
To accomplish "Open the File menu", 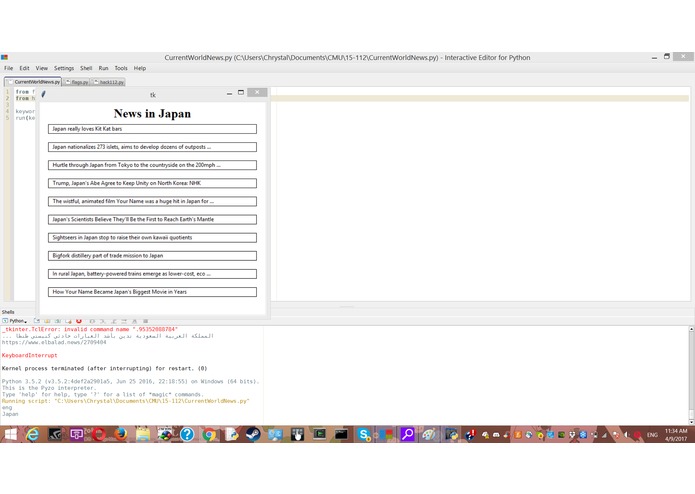I will [x=8, y=68].
